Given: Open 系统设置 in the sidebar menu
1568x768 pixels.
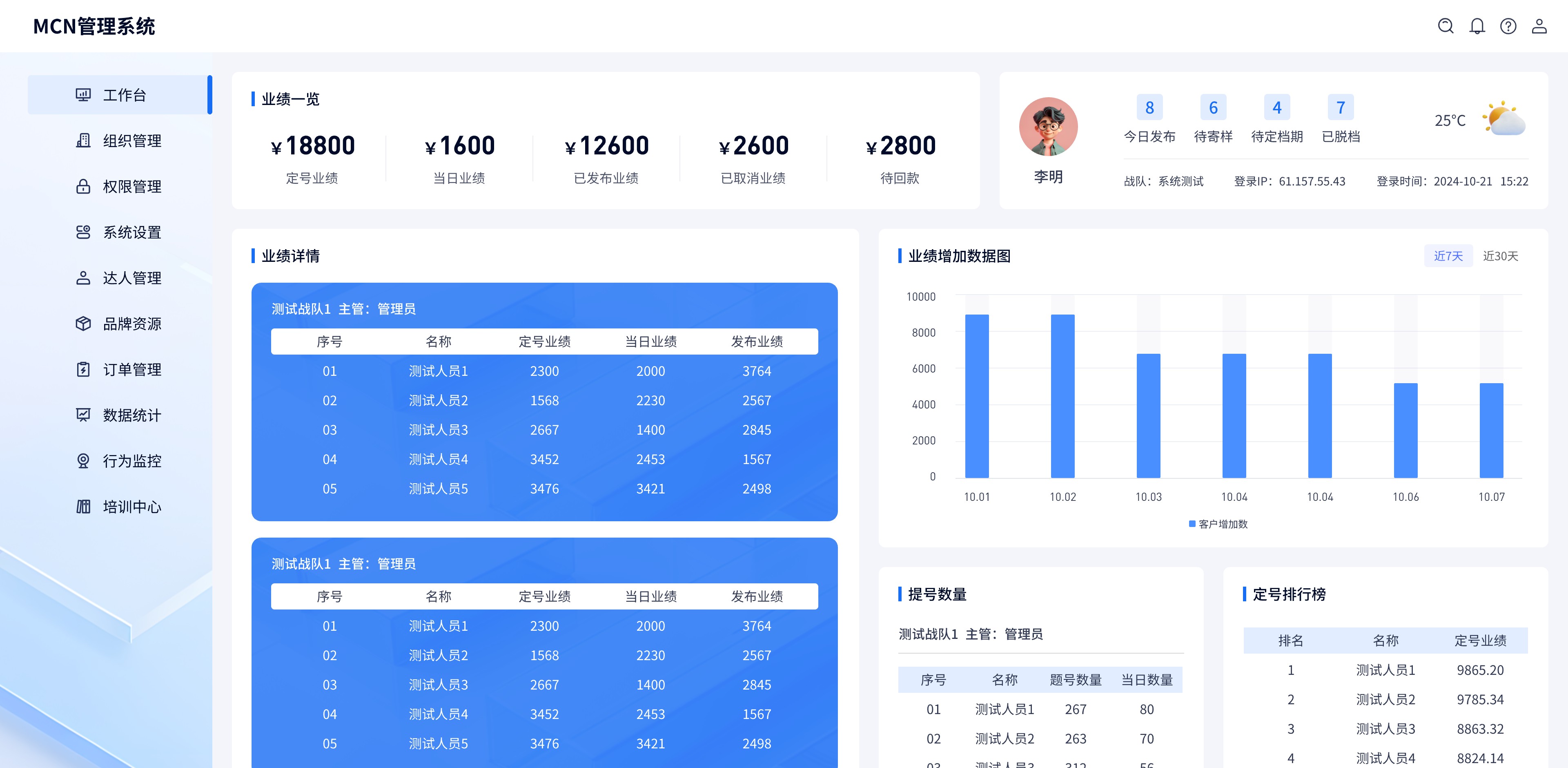Looking at the screenshot, I should pyautogui.click(x=131, y=232).
